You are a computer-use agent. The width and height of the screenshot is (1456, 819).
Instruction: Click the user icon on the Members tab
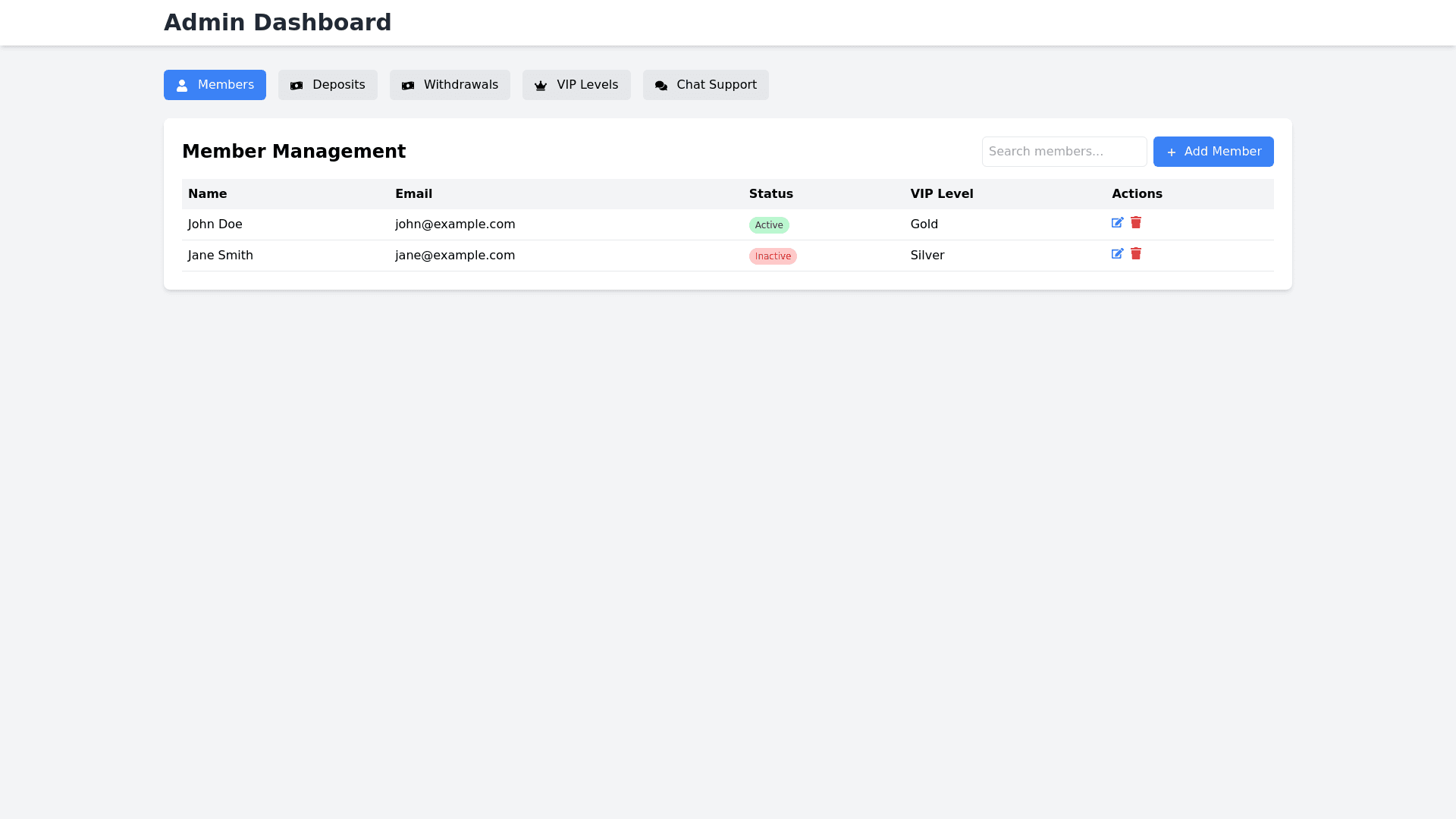pyautogui.click(x=182, y=86)
